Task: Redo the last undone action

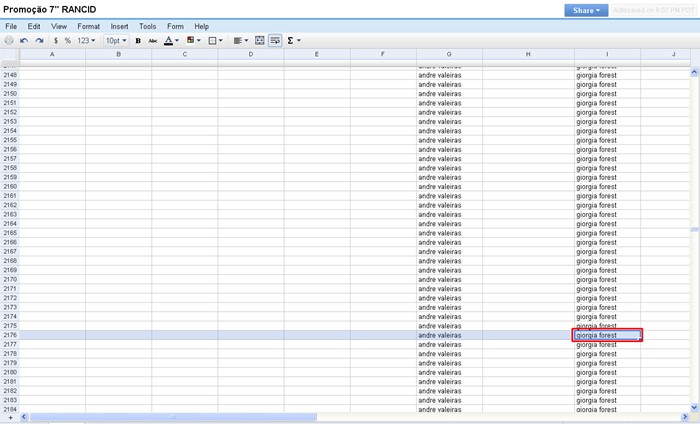Action: tap(39, 41)
